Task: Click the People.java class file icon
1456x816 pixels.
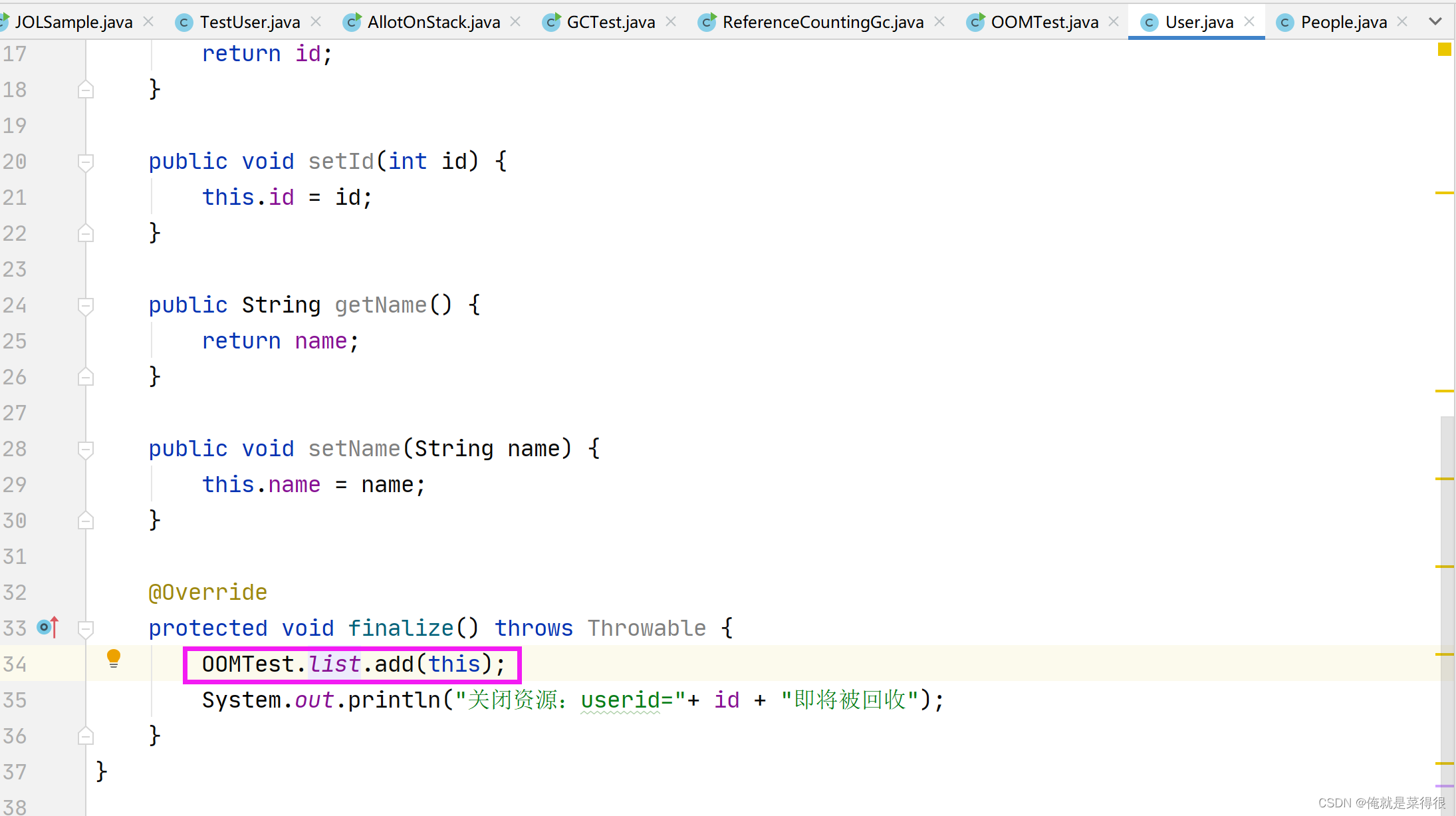Action: (x=1285, y=23)
